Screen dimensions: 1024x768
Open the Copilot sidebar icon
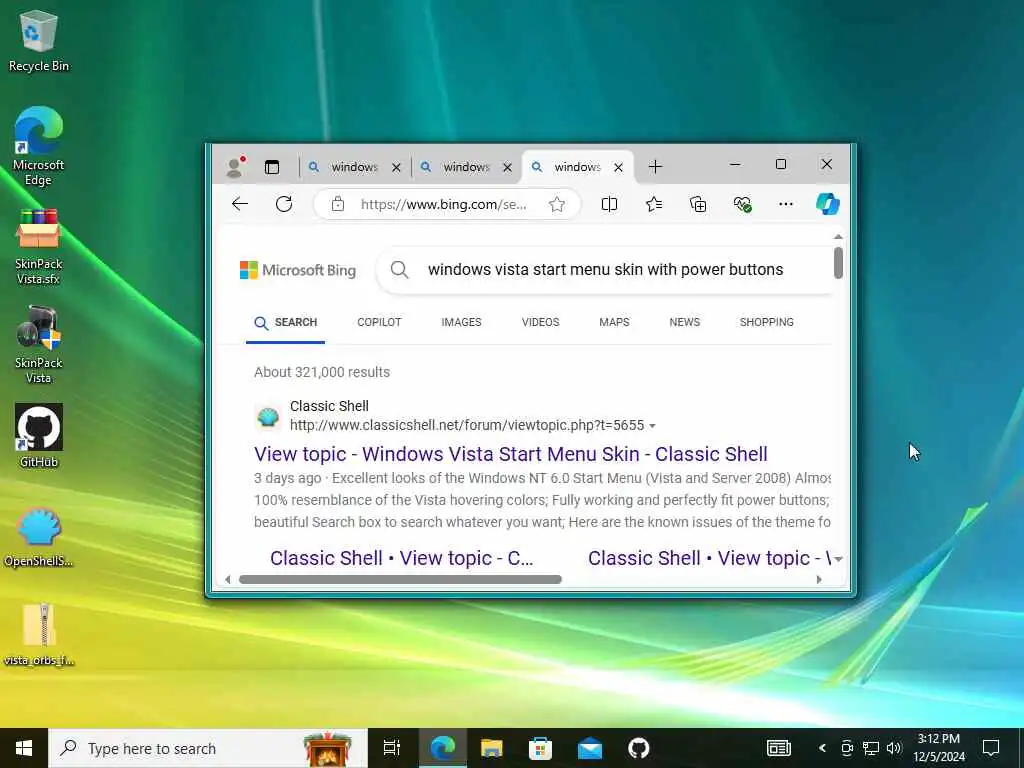tap(827, 204)
